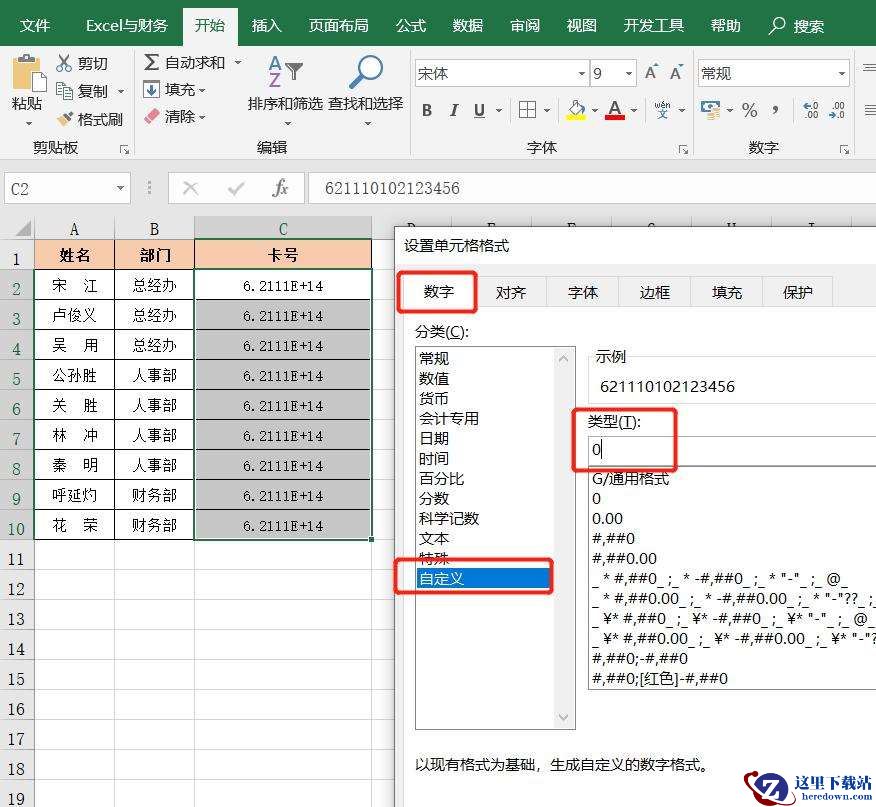Click the Decrease font size icon
This screenshot has width=876, height=807.
[x=676, y=73]
